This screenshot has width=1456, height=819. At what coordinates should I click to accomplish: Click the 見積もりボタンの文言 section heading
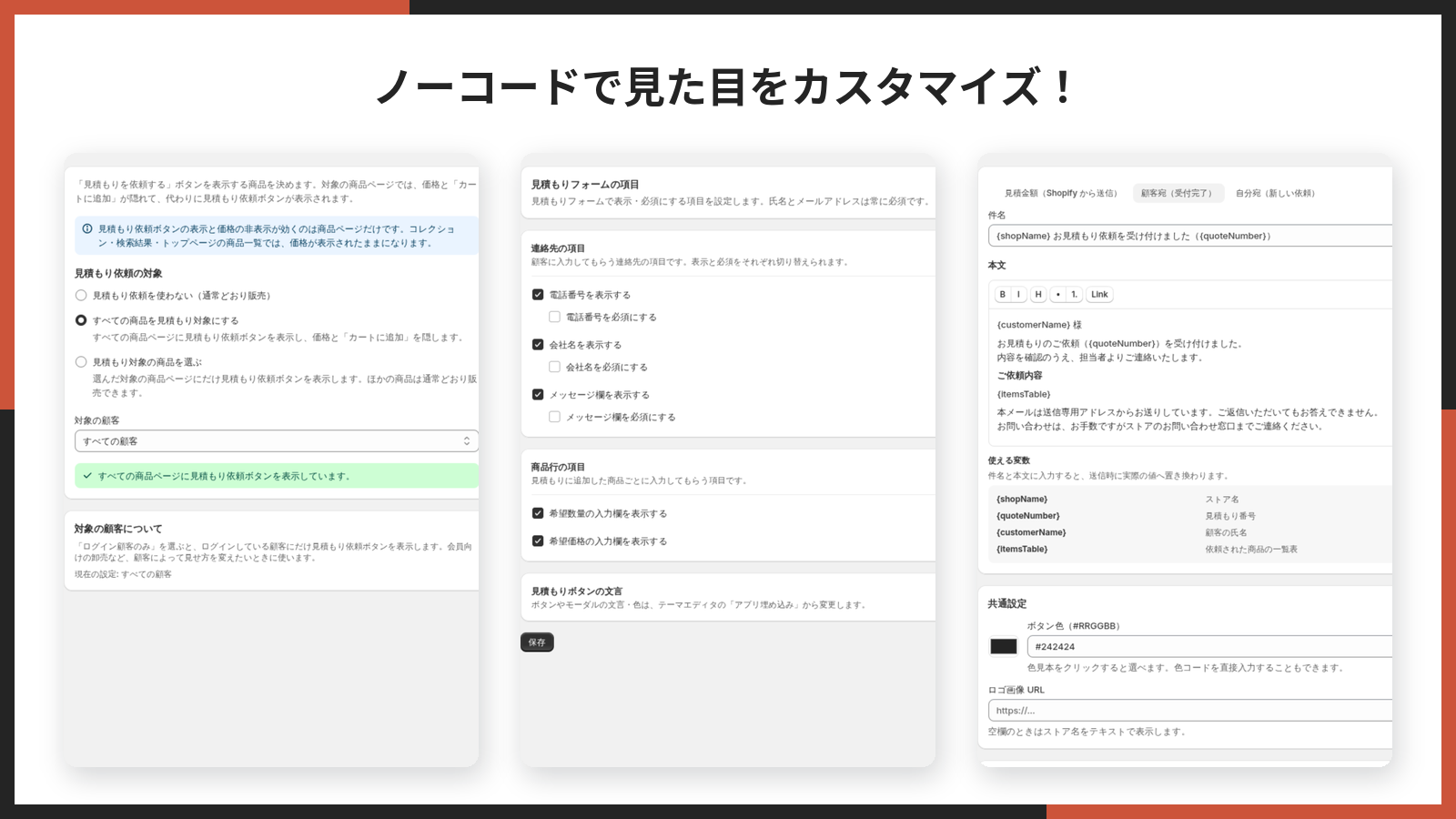[577, 591]
